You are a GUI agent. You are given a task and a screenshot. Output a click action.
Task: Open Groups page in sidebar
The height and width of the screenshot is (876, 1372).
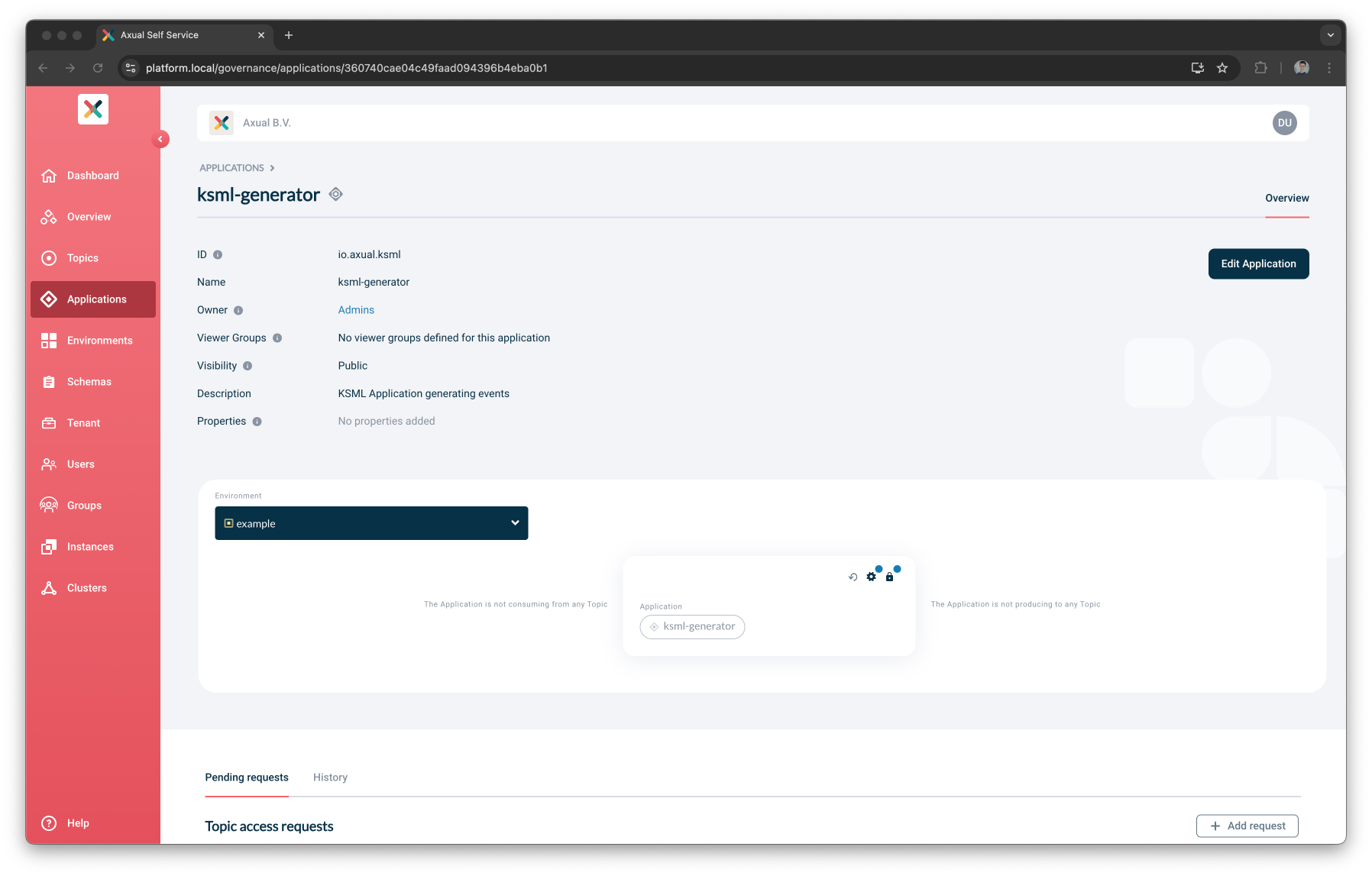(92, 506)
